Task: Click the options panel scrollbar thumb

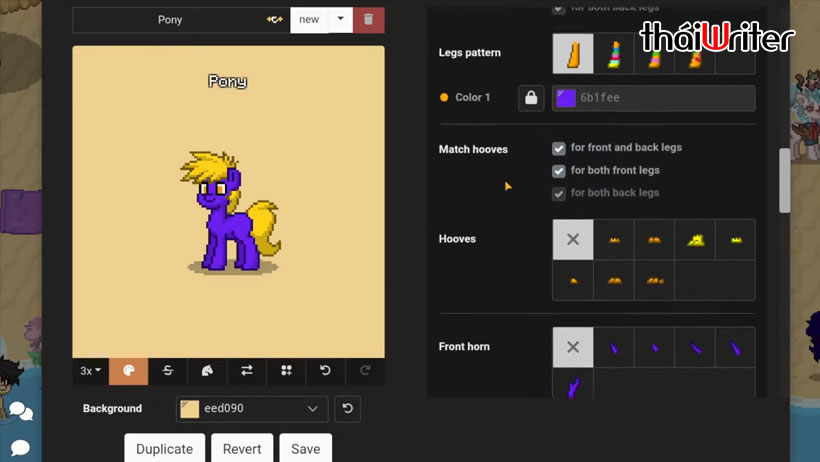Action: 784,181
